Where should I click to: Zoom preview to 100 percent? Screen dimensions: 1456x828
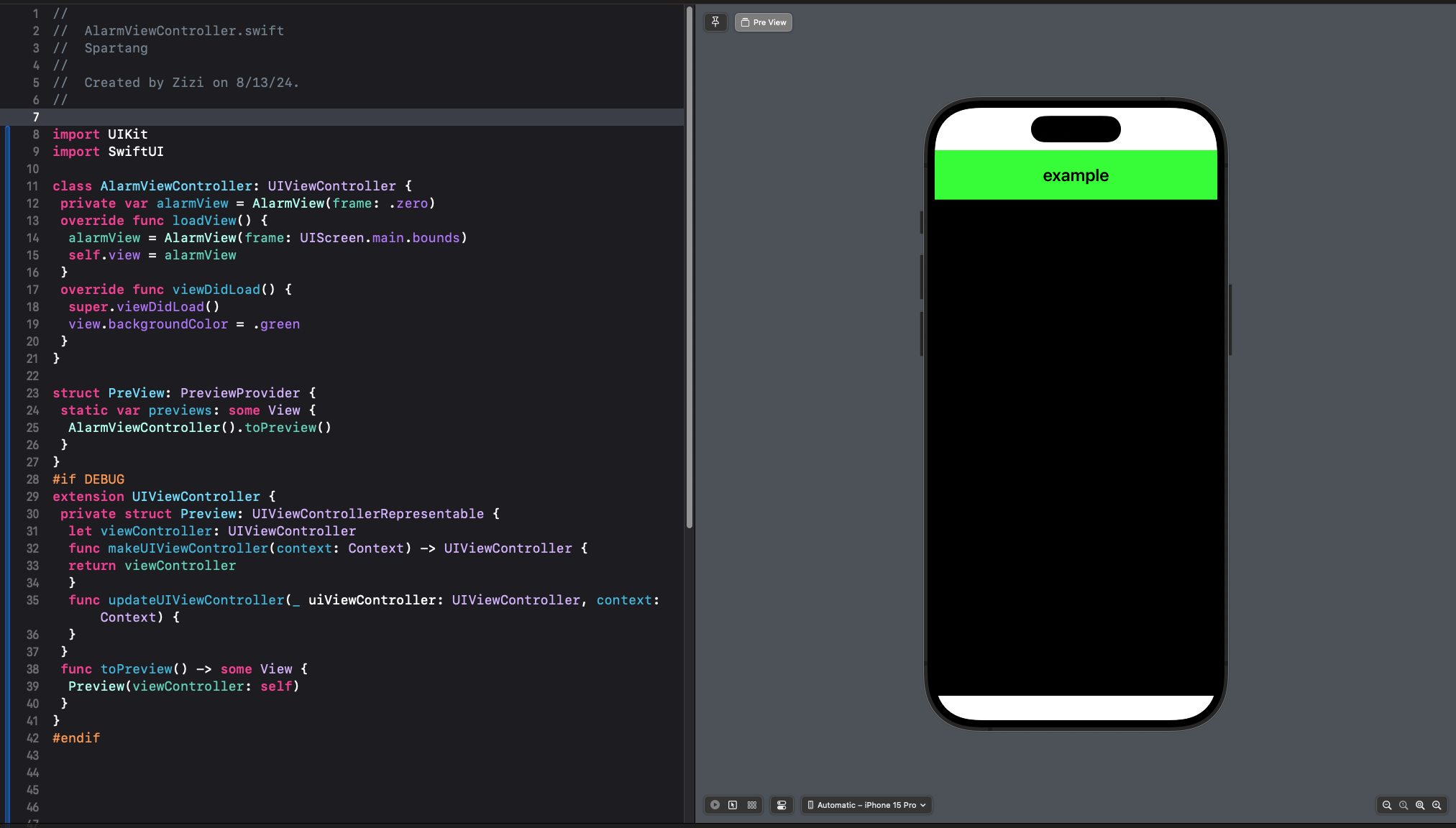pyautogui.click(x=1404, y=805)
